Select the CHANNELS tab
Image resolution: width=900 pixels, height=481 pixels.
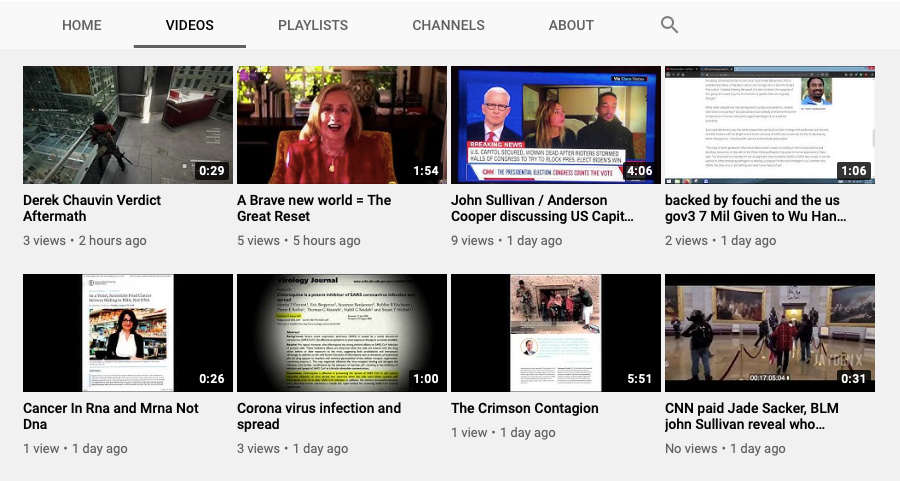click(448, 25)
